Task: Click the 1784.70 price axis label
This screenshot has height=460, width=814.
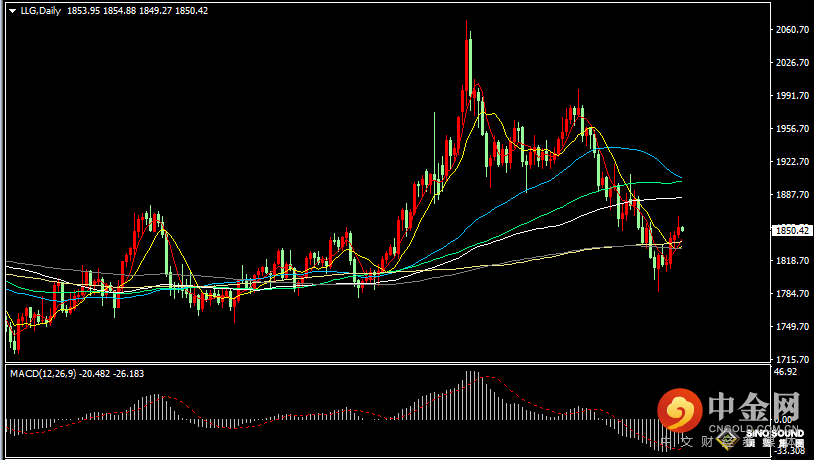Action: click(793, 293)
